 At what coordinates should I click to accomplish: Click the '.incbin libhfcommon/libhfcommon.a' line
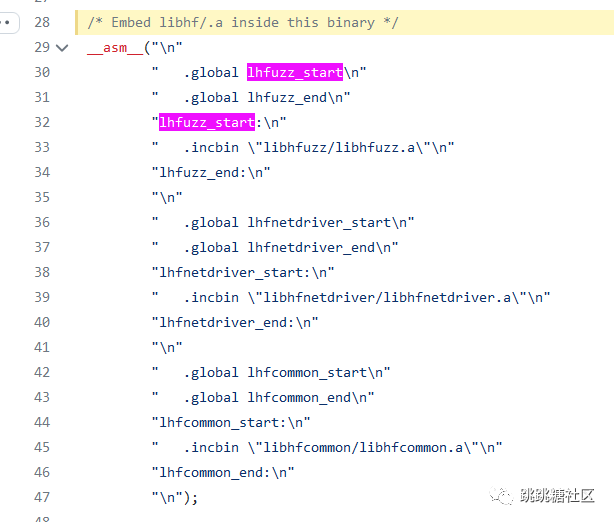(327, 447)
